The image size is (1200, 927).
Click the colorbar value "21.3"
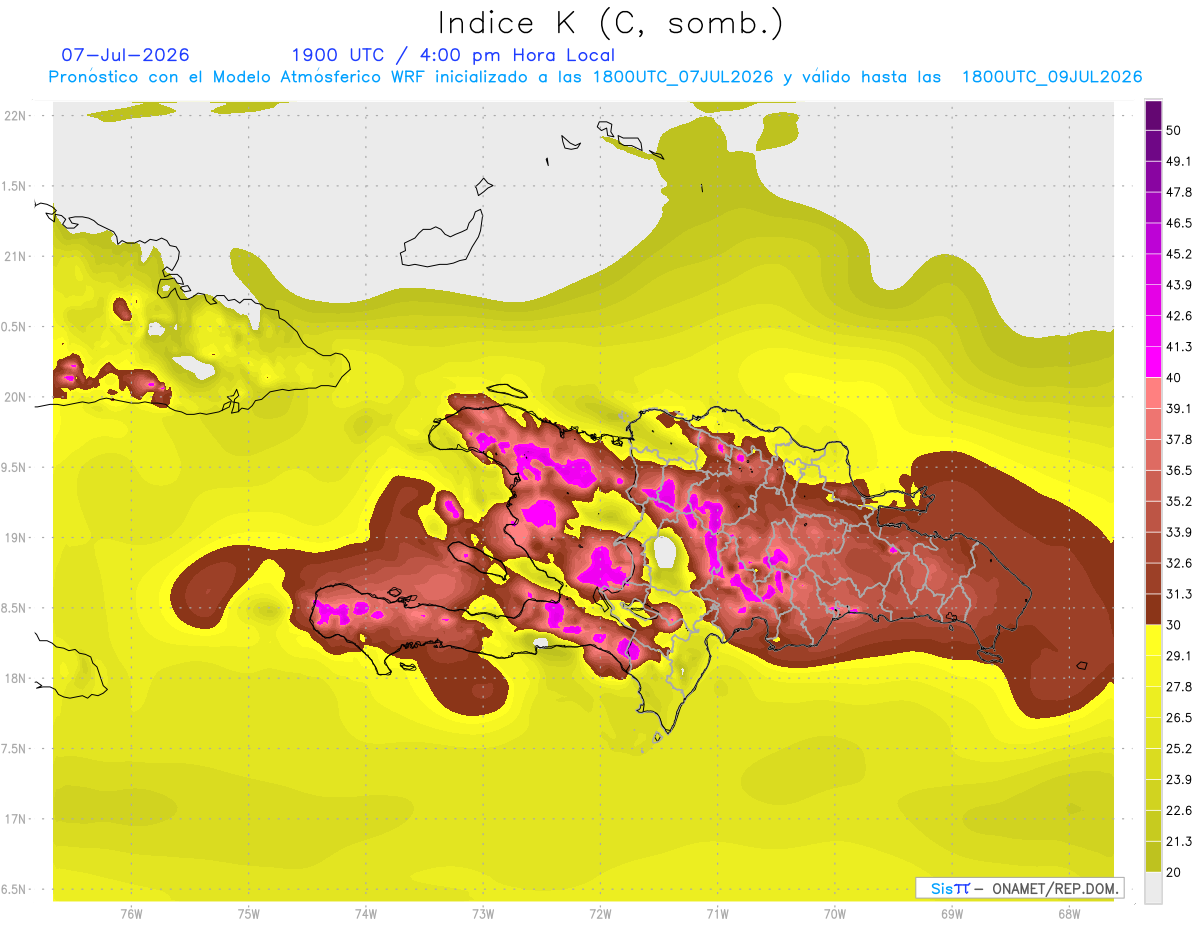(x=1178, y=841)
